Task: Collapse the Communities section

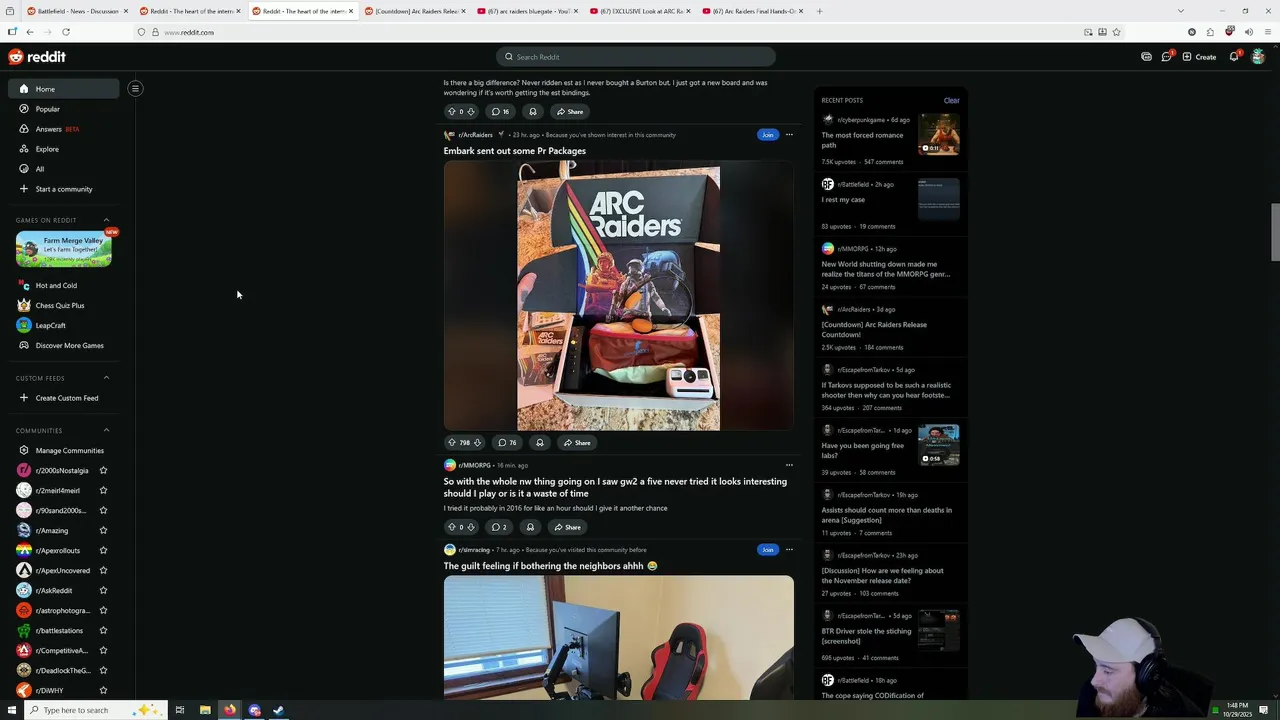Action: [107, 430]
